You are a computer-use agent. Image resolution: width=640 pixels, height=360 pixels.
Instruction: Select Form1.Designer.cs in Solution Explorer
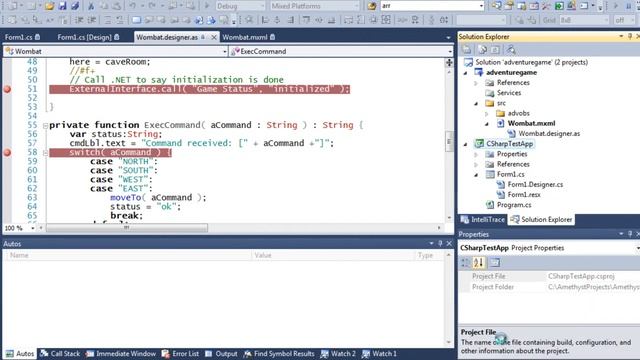[x=535, y=184]
